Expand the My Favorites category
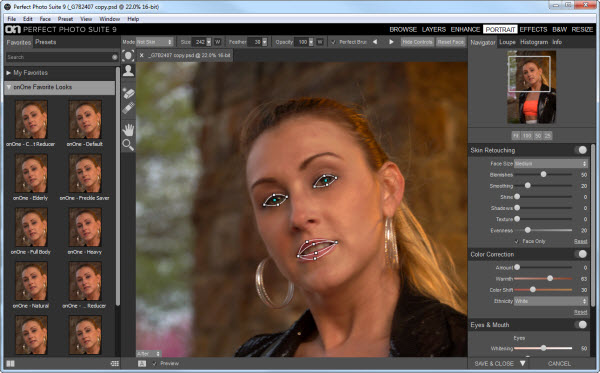This screenshot has width=600, height=373. pos(8,73)
